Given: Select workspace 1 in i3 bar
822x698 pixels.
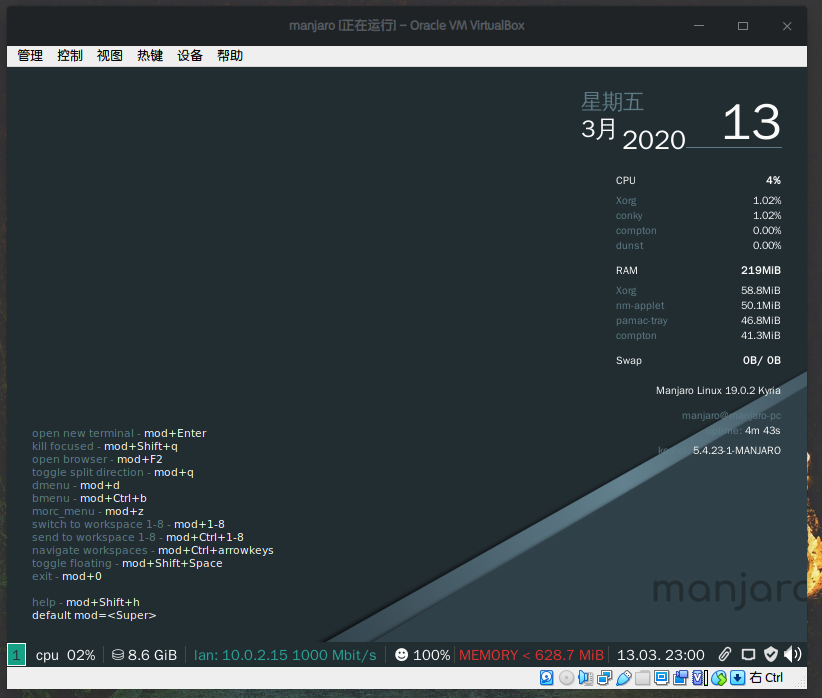Looking at the screenshot, I should [x=16, y=655].
